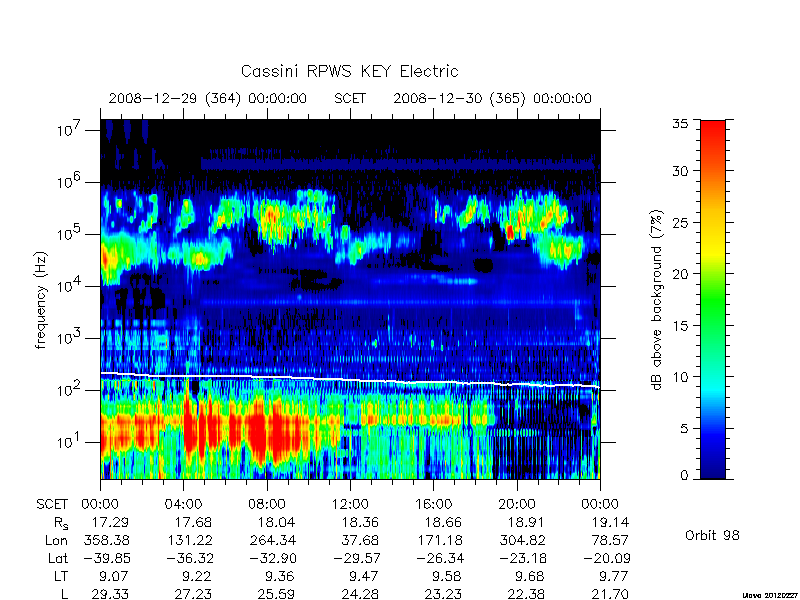Click the color bar value 10
This screenshot has height=600, width=800.
(x=680, y=377)
